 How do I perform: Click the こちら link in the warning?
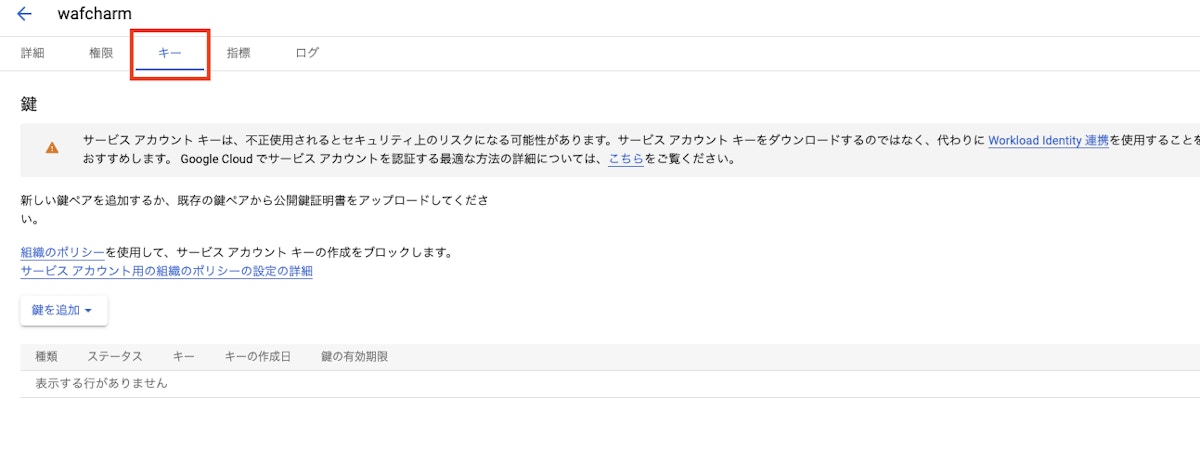pos(625,159)
